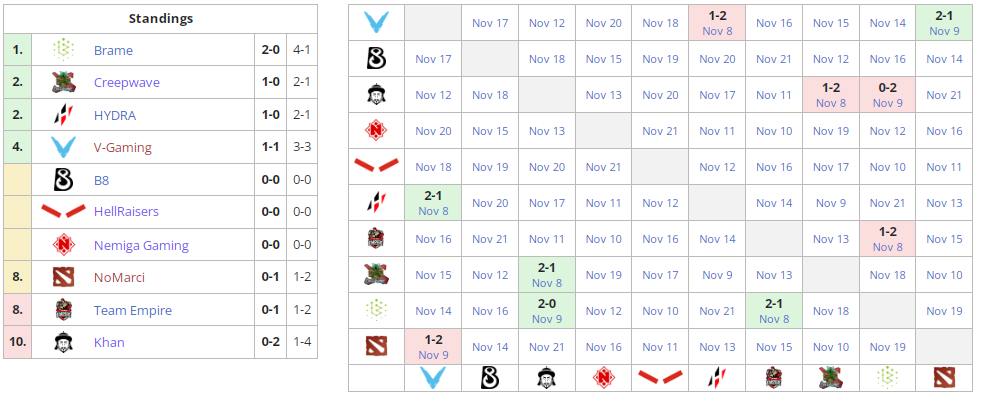Screen dimensions: 988x407
Task: Select V-Gaming logo in crosstable left column
Action: pos(377,23)
